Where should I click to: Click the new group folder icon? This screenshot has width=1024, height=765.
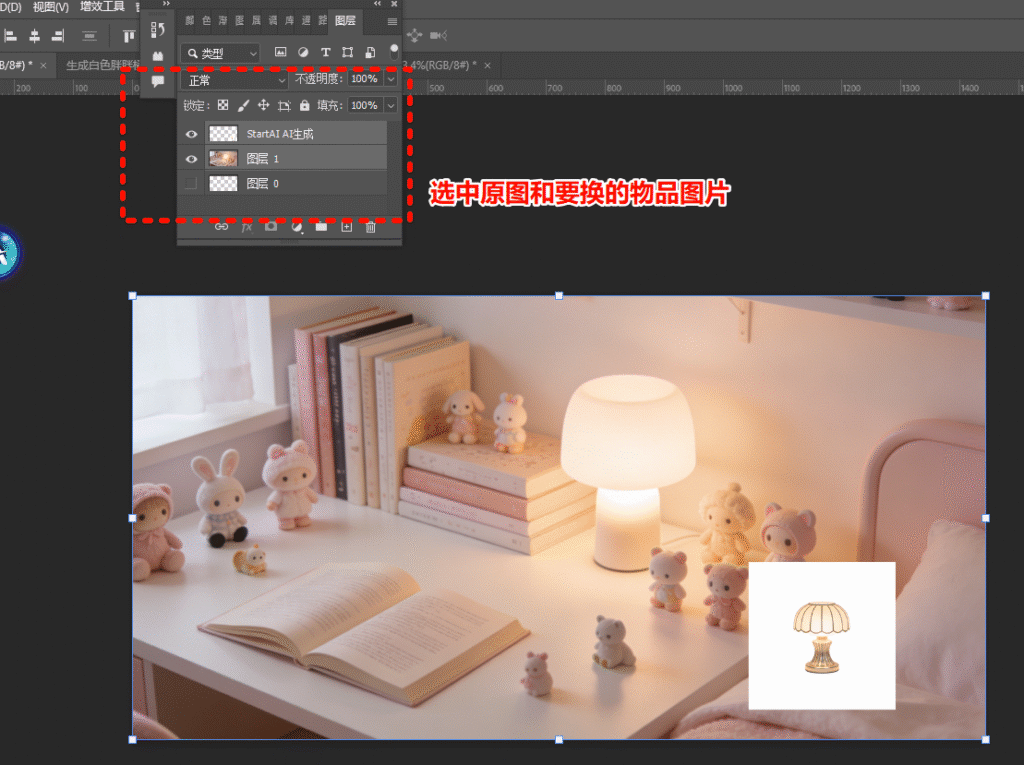point(322,227)
